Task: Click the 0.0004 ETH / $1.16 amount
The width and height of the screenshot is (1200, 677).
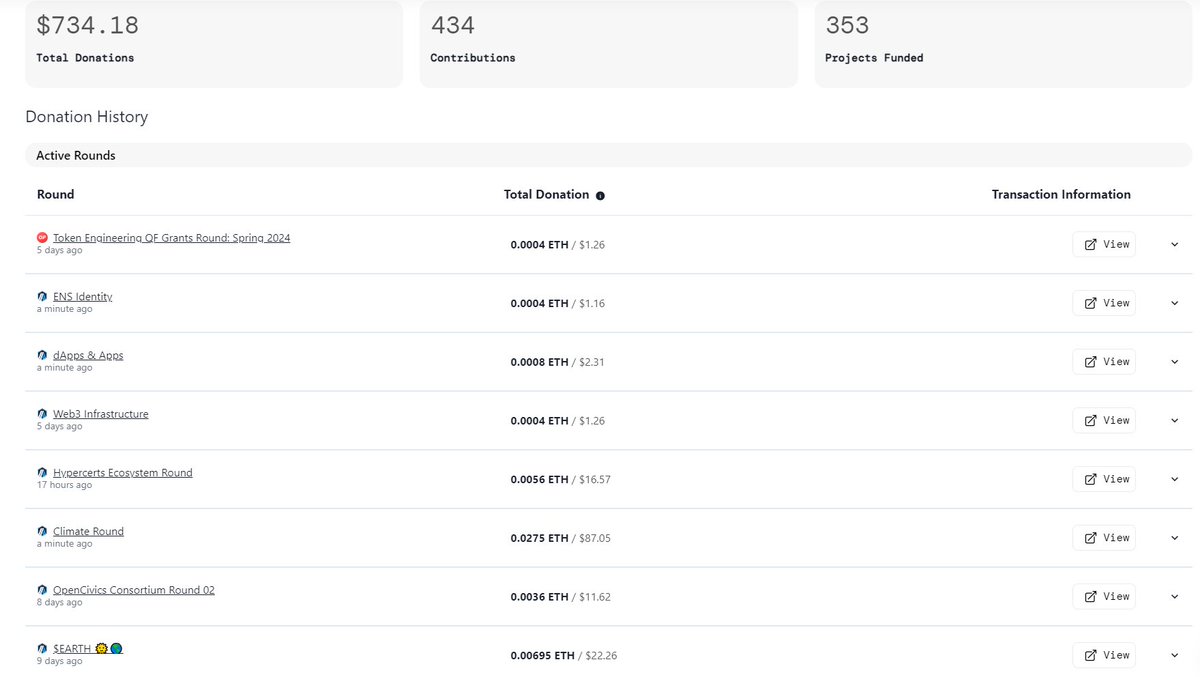Action: coord(557,303)
